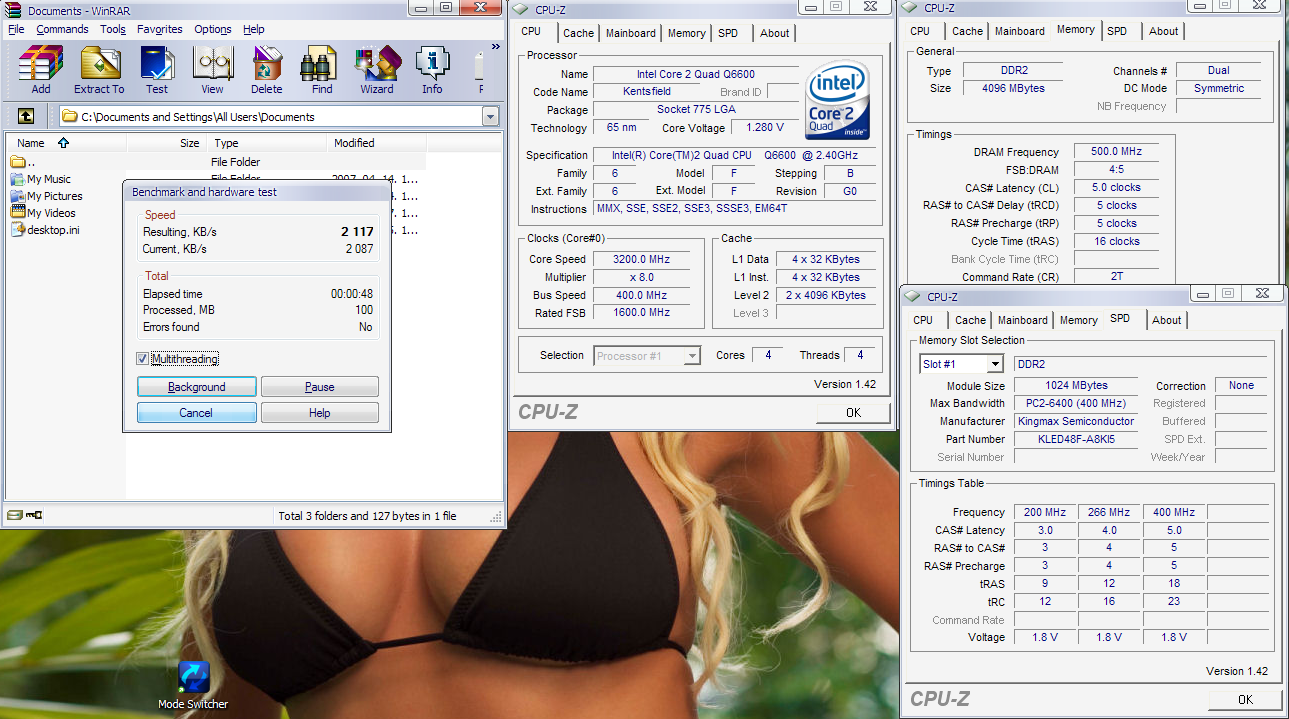Click the Find binoculars icon
This screenshot has width=1289, height=719.
(x=322, y=68)
